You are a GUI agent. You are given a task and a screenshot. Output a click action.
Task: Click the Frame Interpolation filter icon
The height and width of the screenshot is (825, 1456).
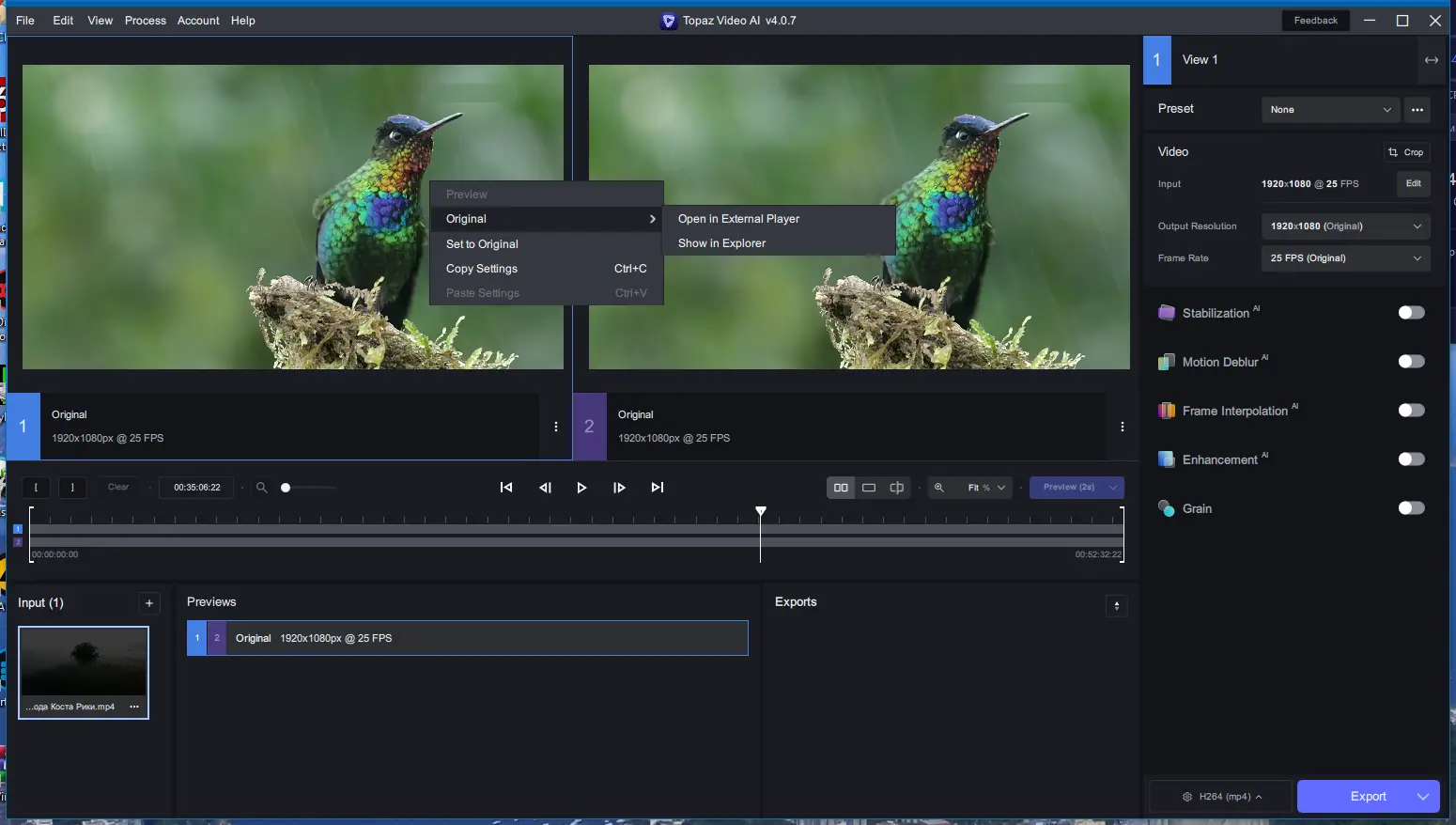coord(1167,411)
